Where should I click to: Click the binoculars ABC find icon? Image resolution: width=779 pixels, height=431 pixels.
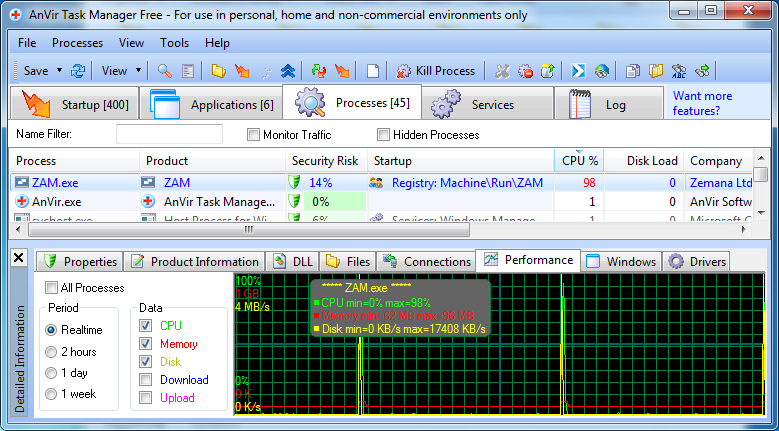679,71
